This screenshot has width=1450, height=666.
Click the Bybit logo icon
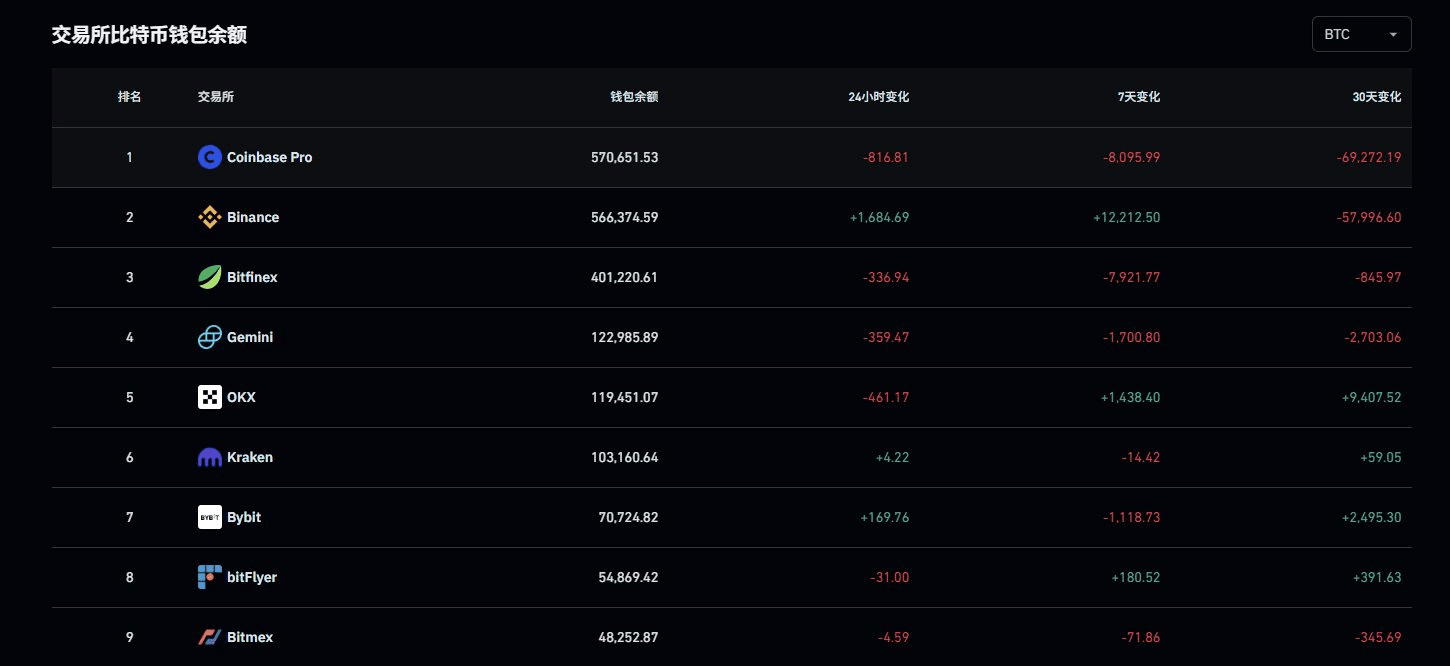click(209, 517)
